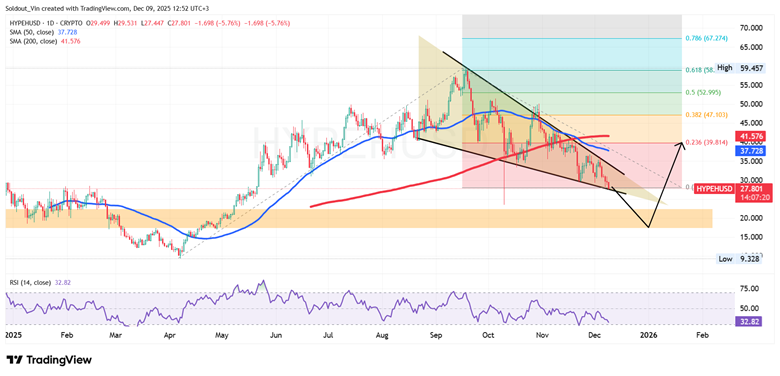Click the 0.786 (67.274) Fibonacci label

pyautogui.click(x=705, y=38)
